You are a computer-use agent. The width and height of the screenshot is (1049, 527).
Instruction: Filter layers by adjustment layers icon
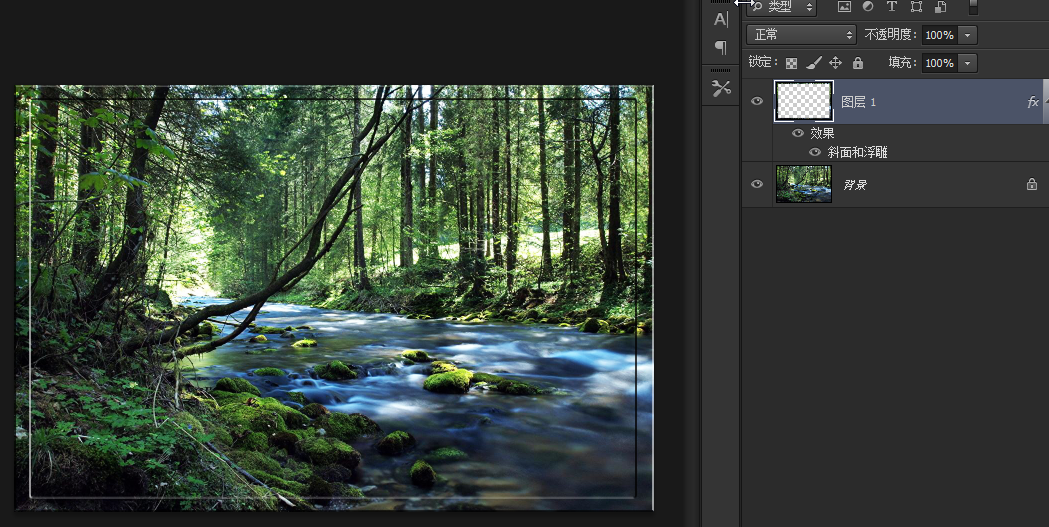pyautogui.click(x=868, y=7)
